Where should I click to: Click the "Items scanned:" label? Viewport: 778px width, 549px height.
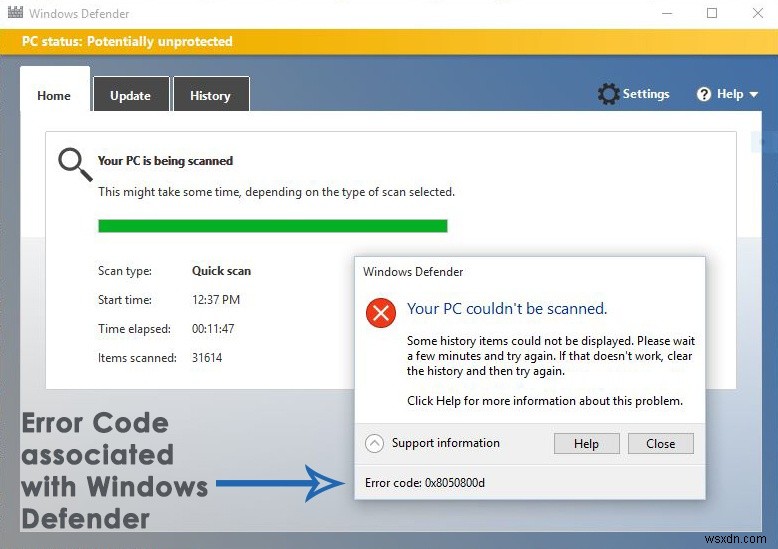pyautogui.click(x=137, y=358)
